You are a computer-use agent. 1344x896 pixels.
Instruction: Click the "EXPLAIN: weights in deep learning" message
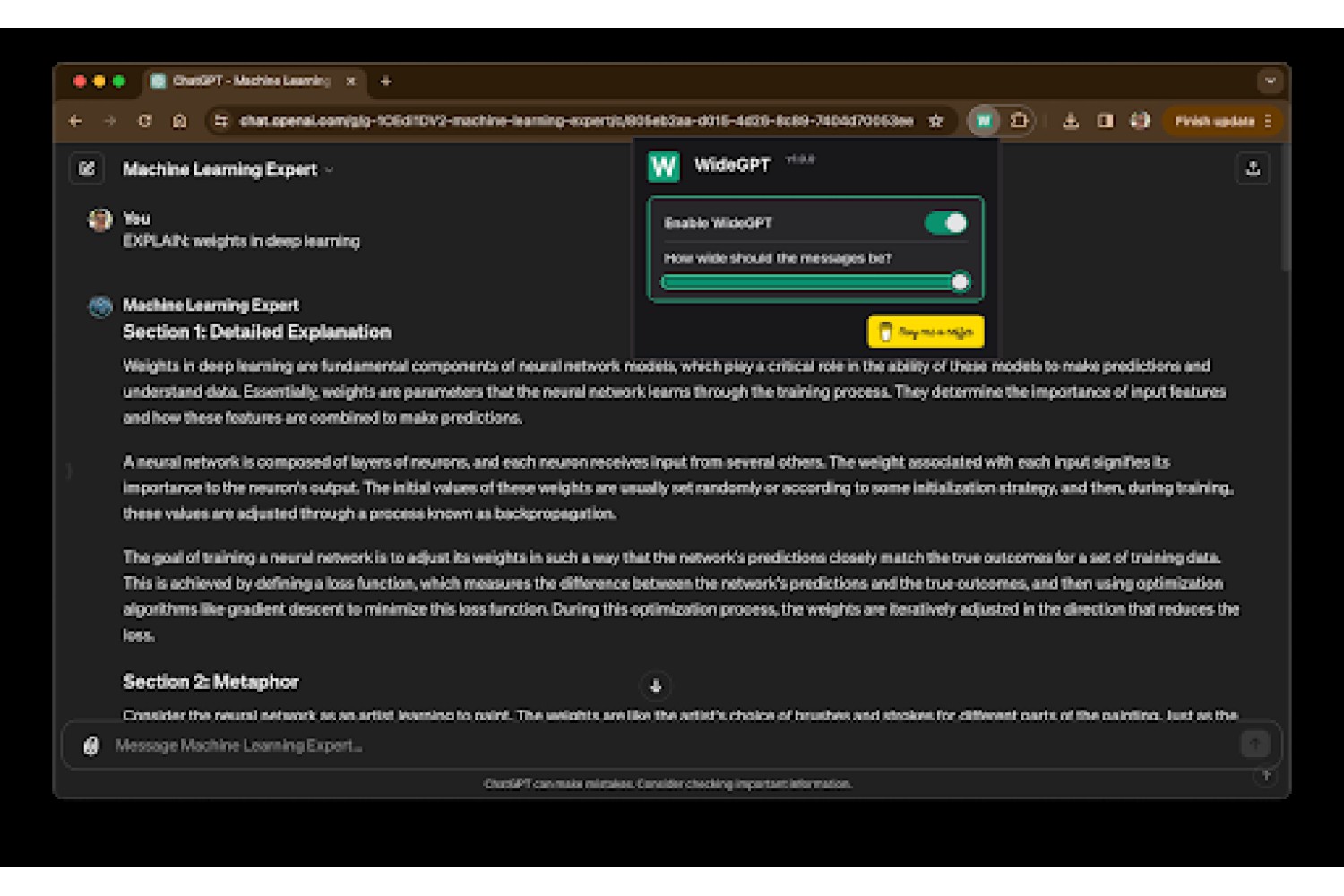[x=241, y=241]
